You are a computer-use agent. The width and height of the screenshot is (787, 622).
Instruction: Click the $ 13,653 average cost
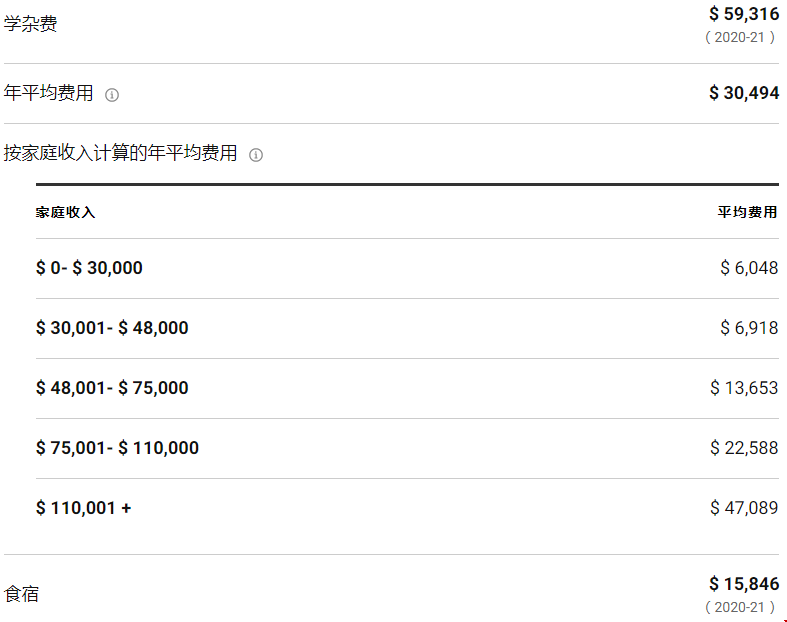click(744, 388)
